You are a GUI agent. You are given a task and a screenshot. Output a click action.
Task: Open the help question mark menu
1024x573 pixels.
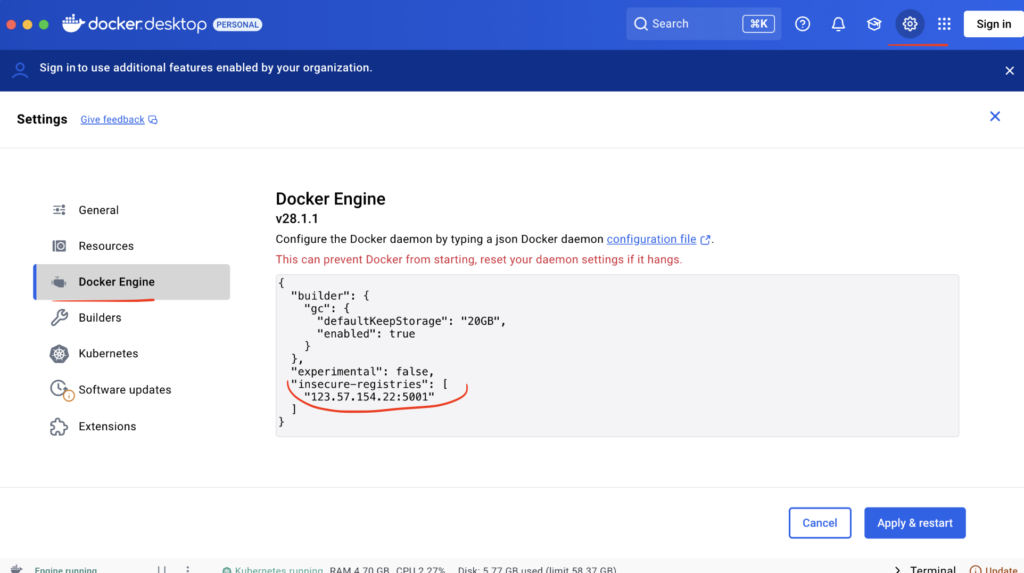point(803,24)
